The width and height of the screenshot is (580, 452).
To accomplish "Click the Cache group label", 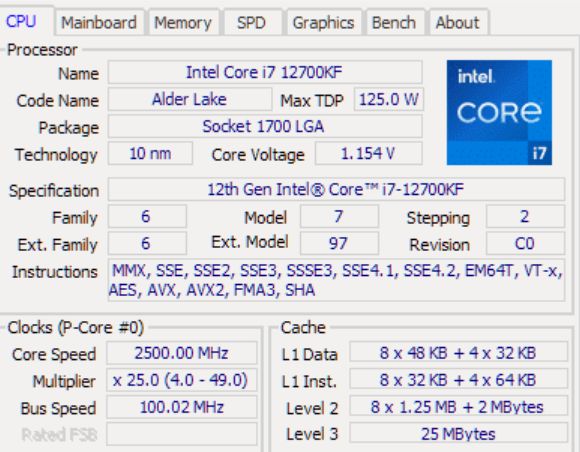I will [303, 327].
